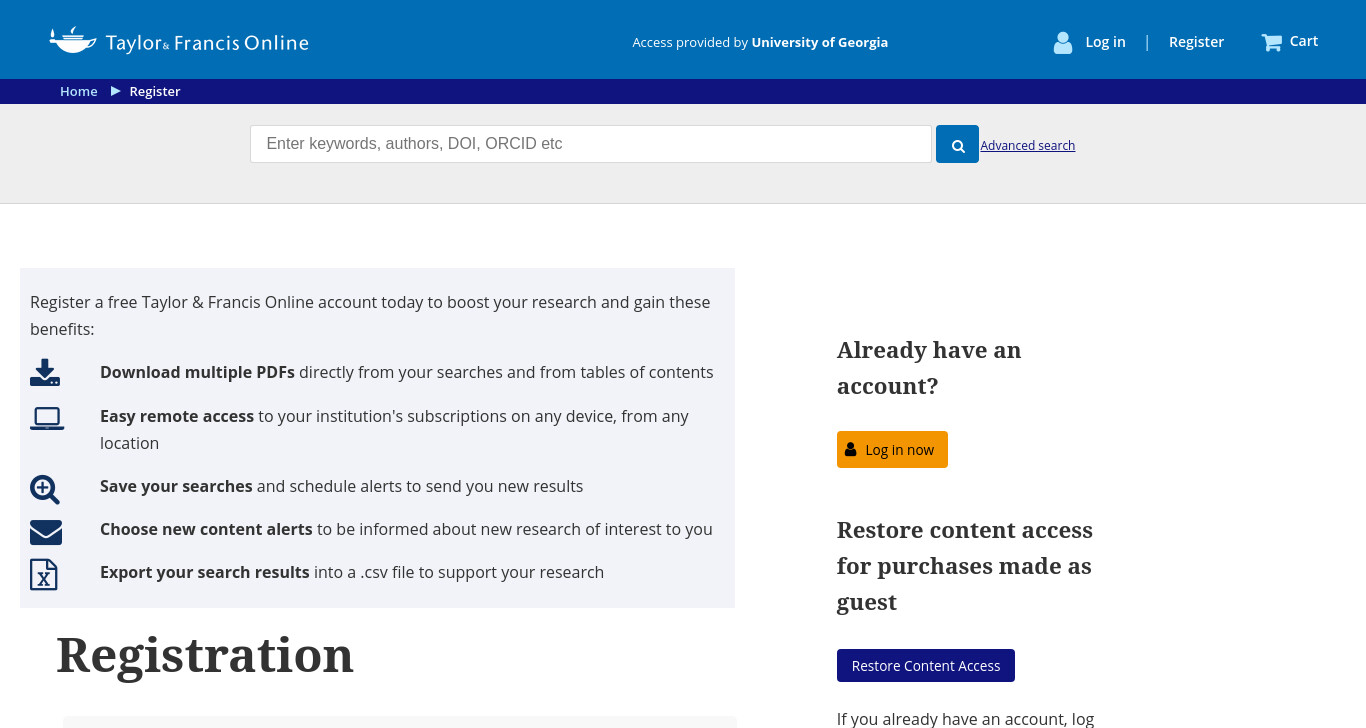
Task: Click the magnifier search button
Action: click(957, 144)
